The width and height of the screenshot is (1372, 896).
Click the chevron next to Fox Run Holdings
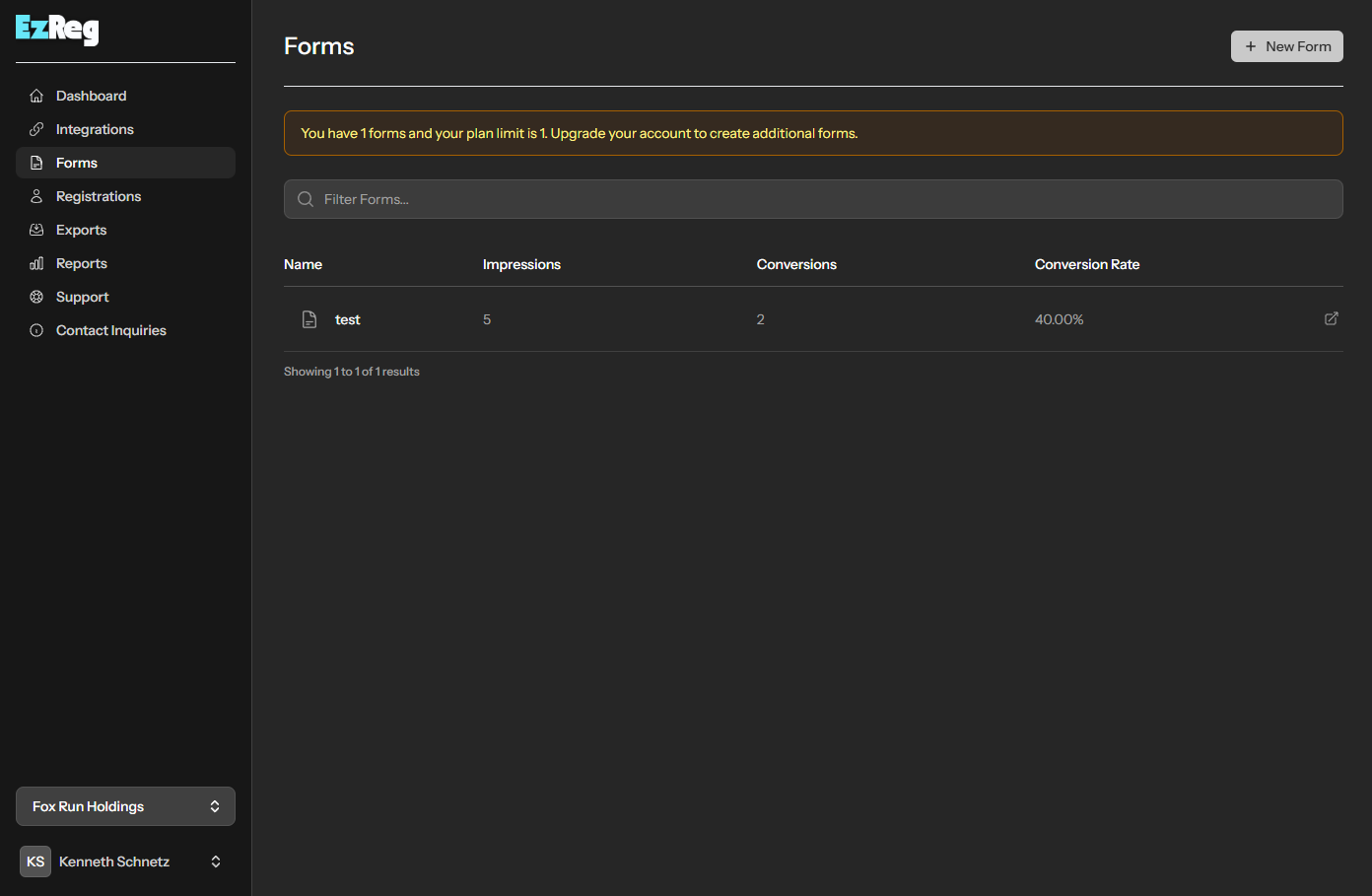pos(215,805)
